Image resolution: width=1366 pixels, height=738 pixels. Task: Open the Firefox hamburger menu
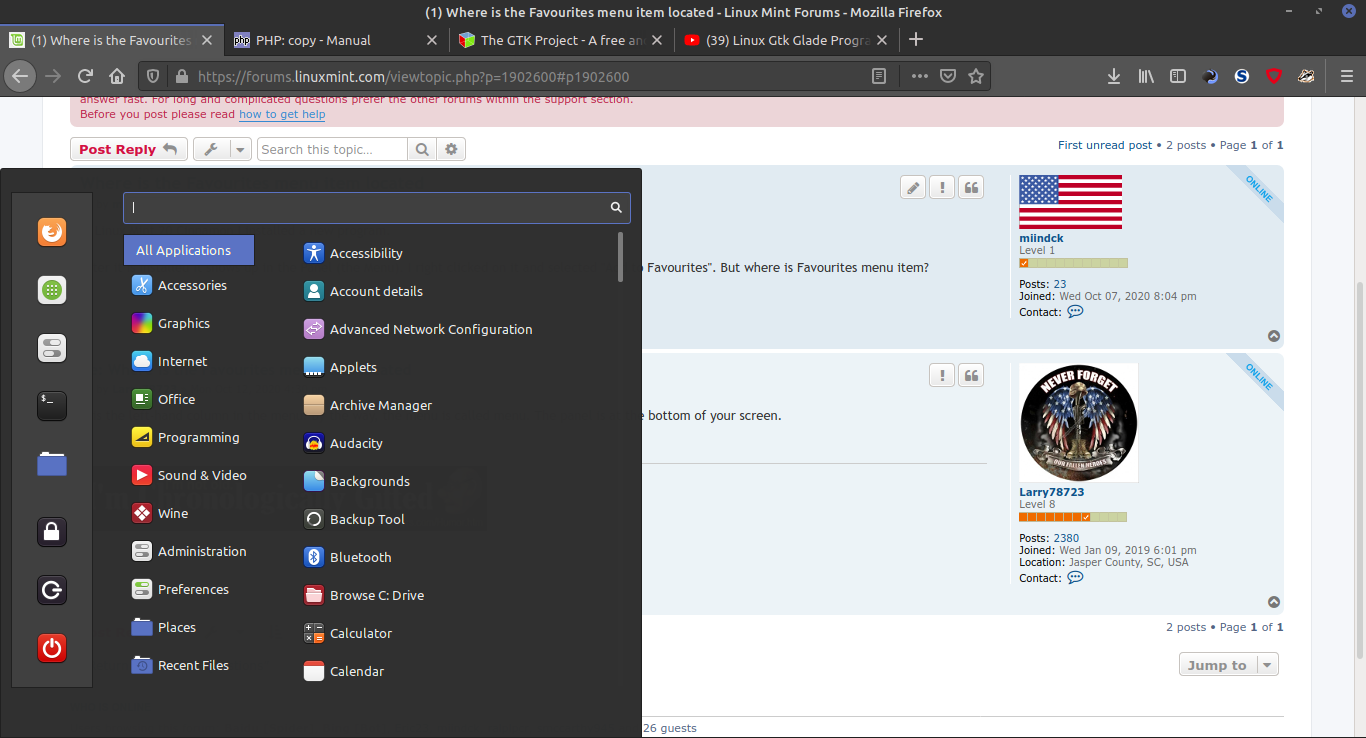[x=1346, y=76]
